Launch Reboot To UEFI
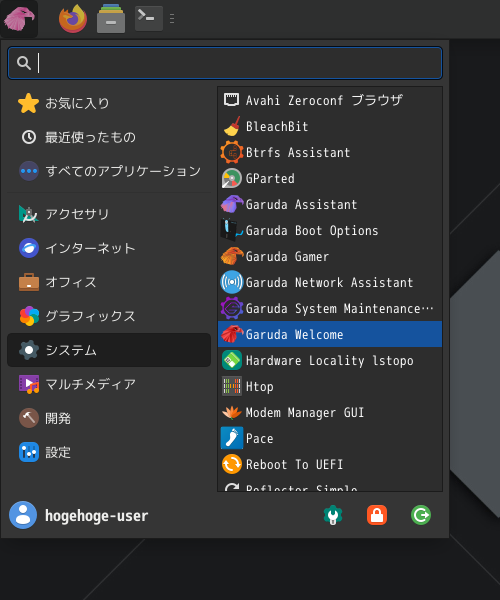500x600 pixels. 330,465
